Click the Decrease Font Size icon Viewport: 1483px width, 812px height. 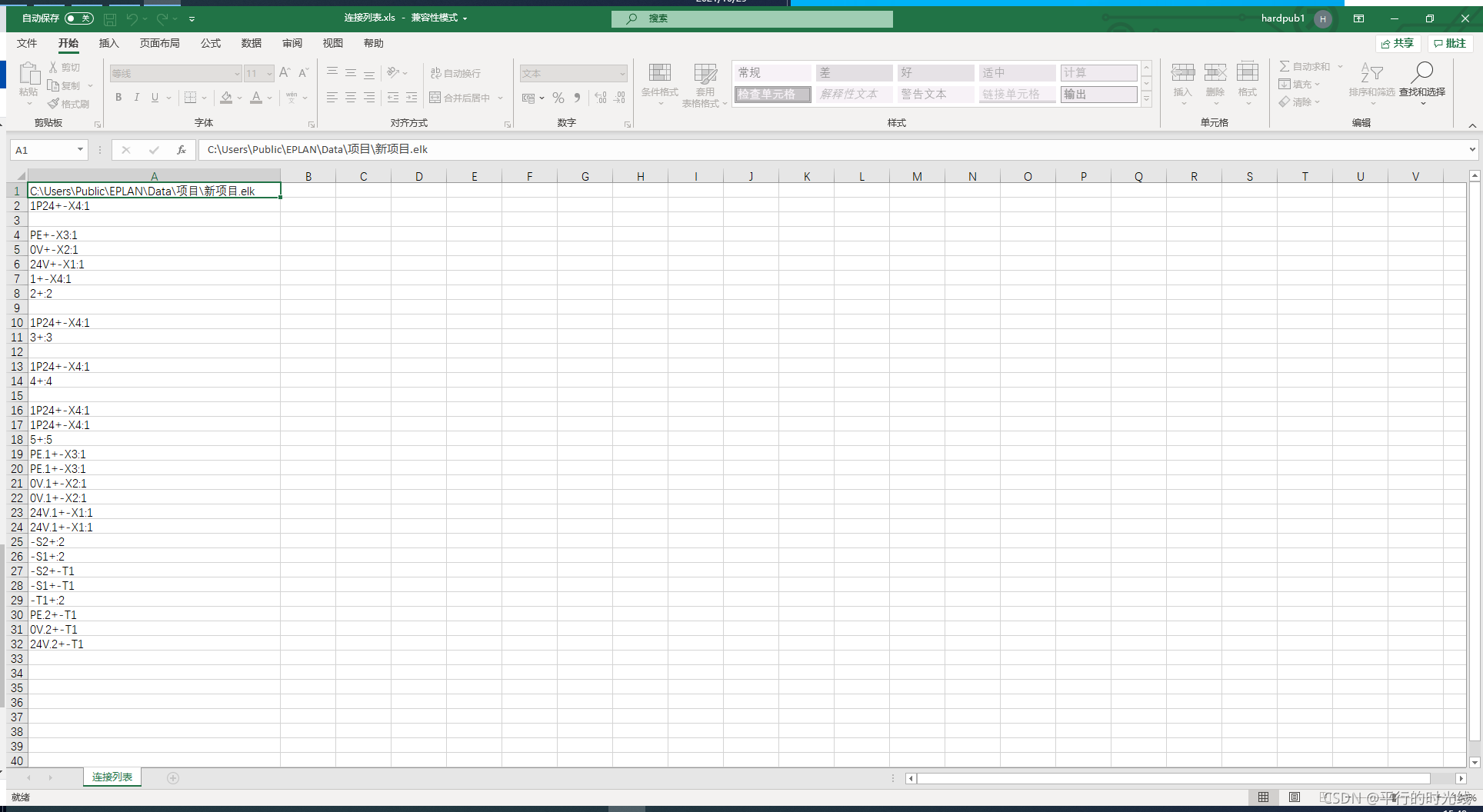(x=303, y=72)
